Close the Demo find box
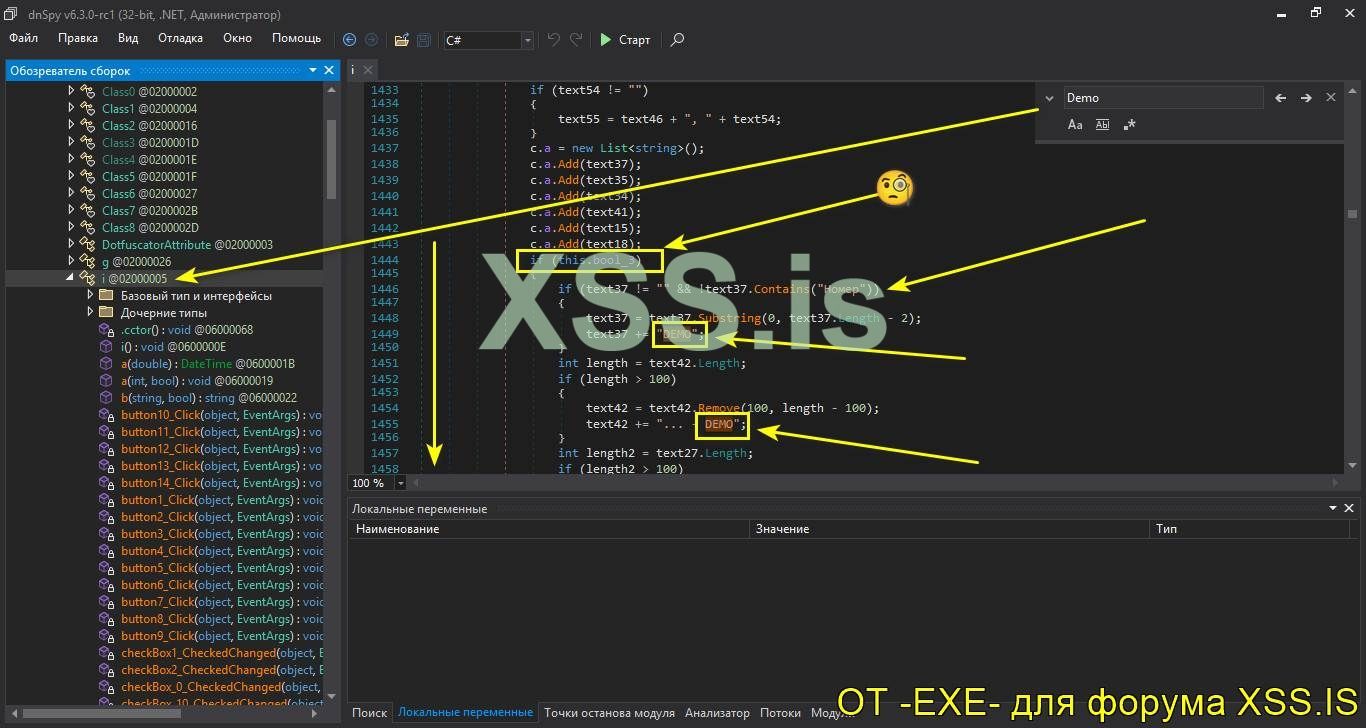Screen dimensions: 1366x728 click(x=1330, y=98)
